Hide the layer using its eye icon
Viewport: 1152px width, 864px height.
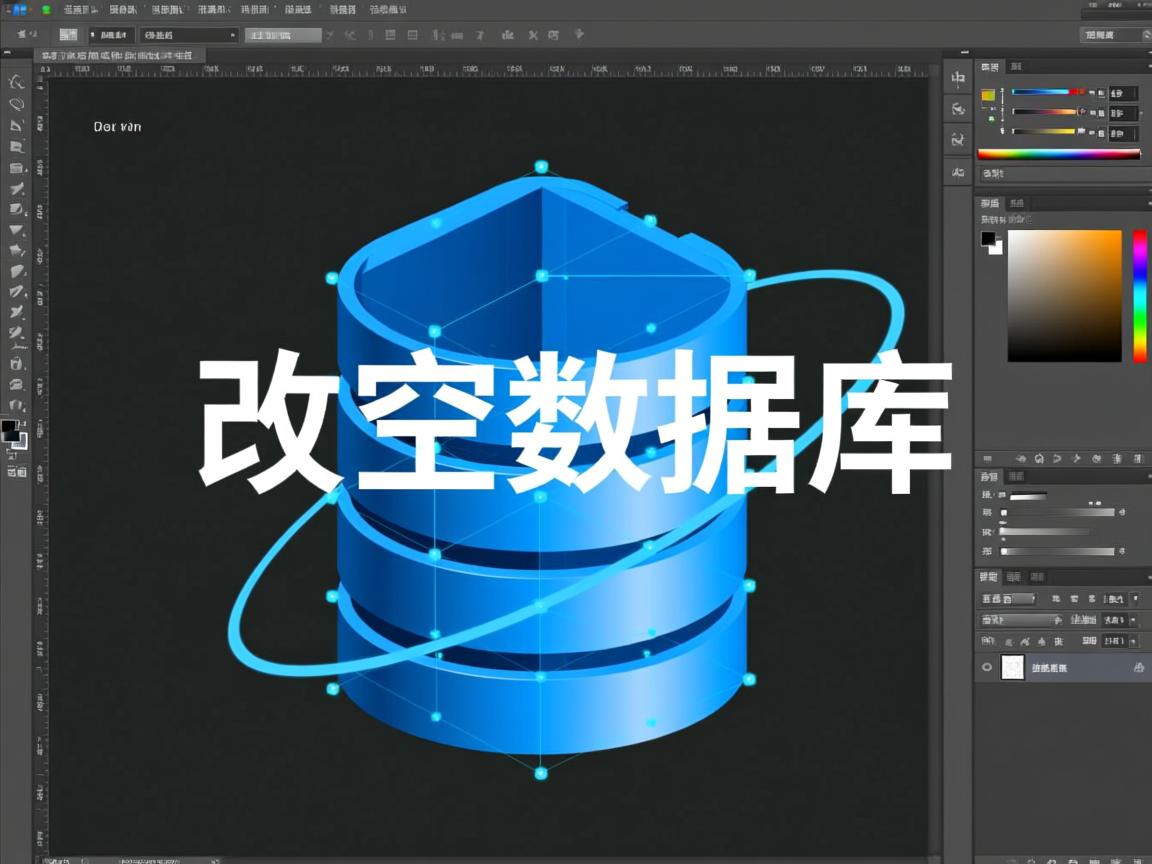(987, 667)
